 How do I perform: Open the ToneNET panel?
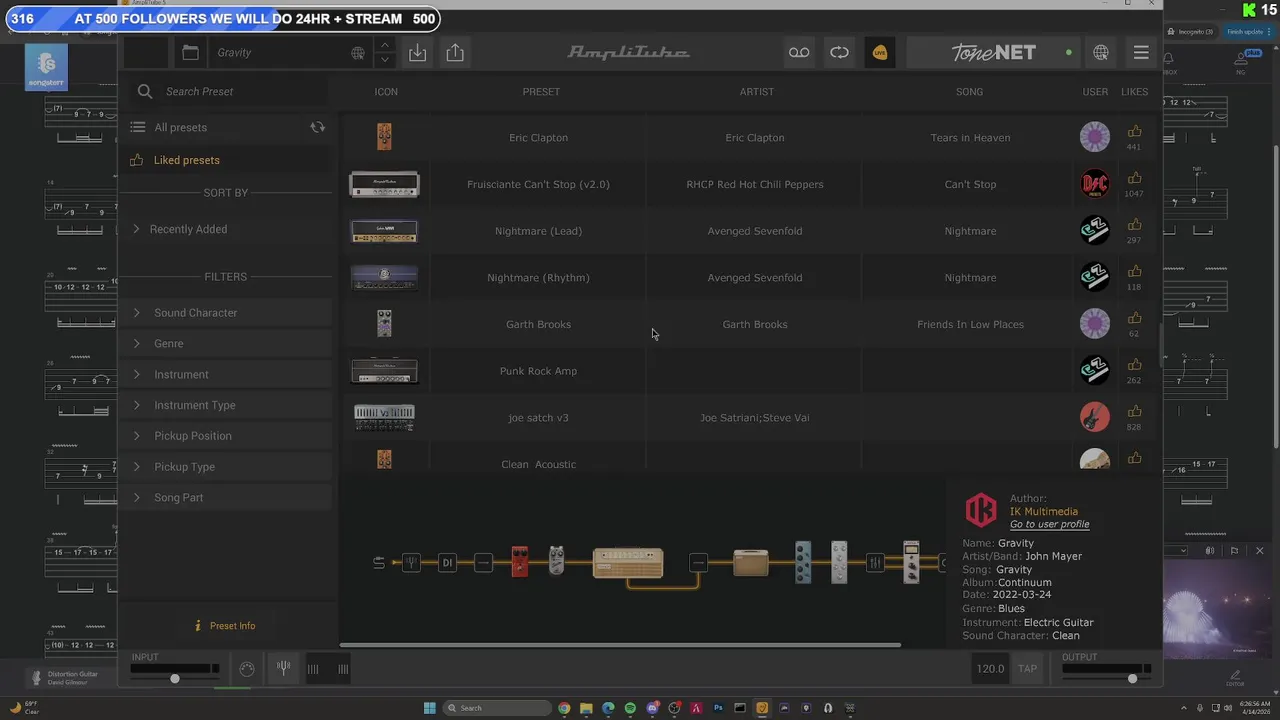click(x=993, y=53)
